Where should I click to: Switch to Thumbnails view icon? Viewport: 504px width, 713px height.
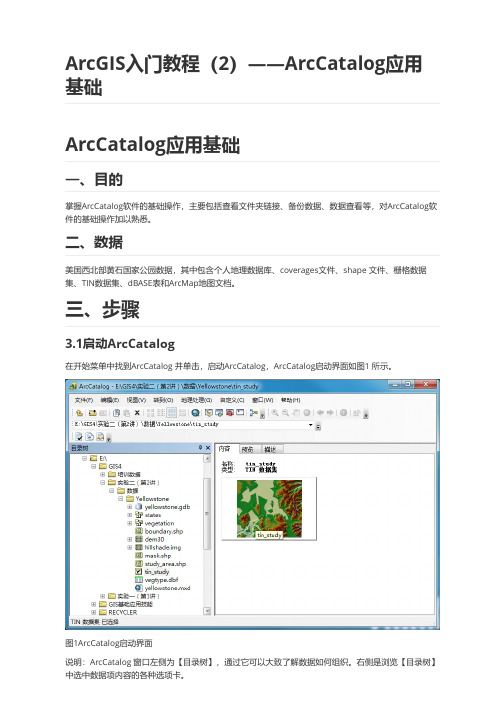(182, 413)
